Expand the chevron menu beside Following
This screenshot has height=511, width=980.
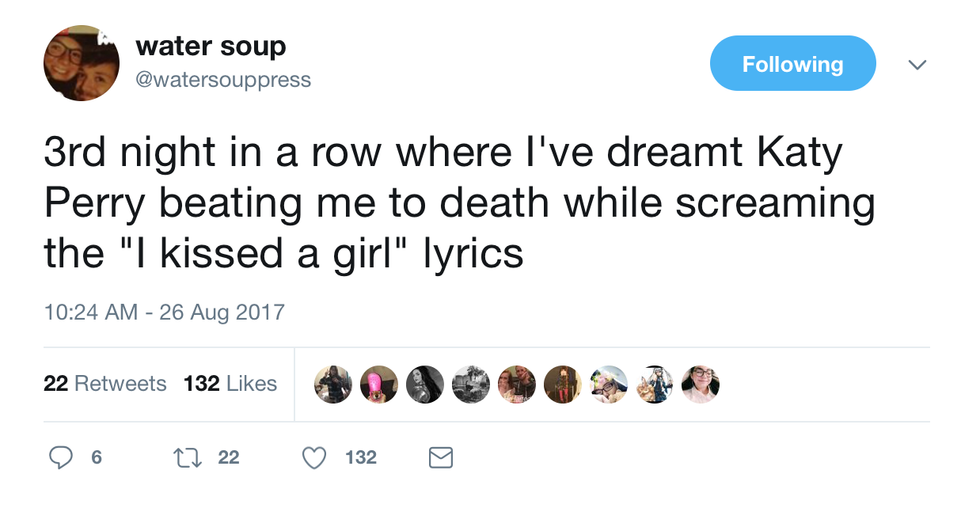point(917,64)
